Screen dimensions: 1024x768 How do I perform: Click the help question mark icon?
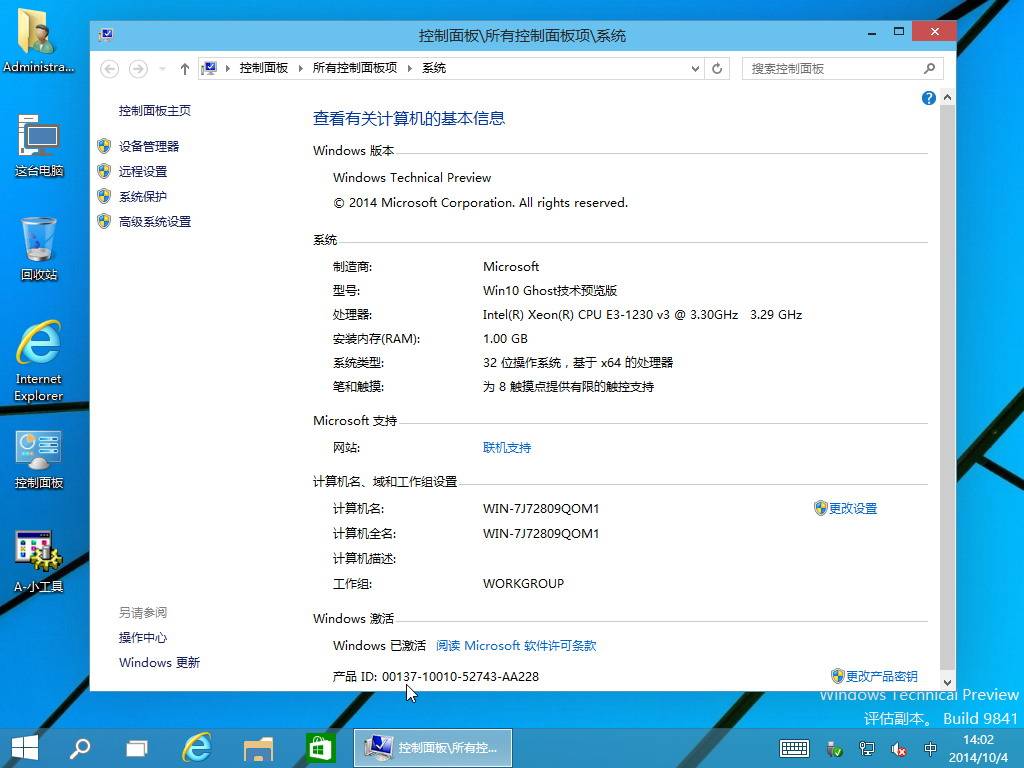[928, 98]
